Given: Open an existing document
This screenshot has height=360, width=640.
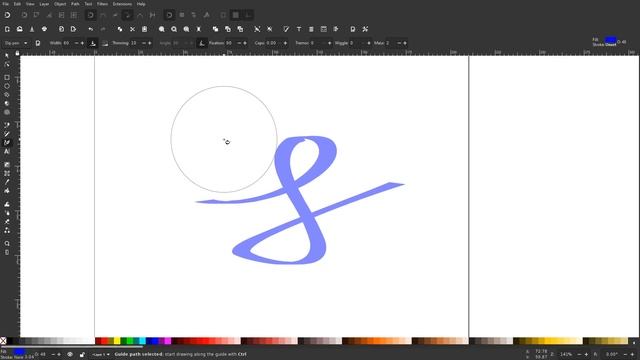Looking at the screenshot, I should tap(19, 29).
